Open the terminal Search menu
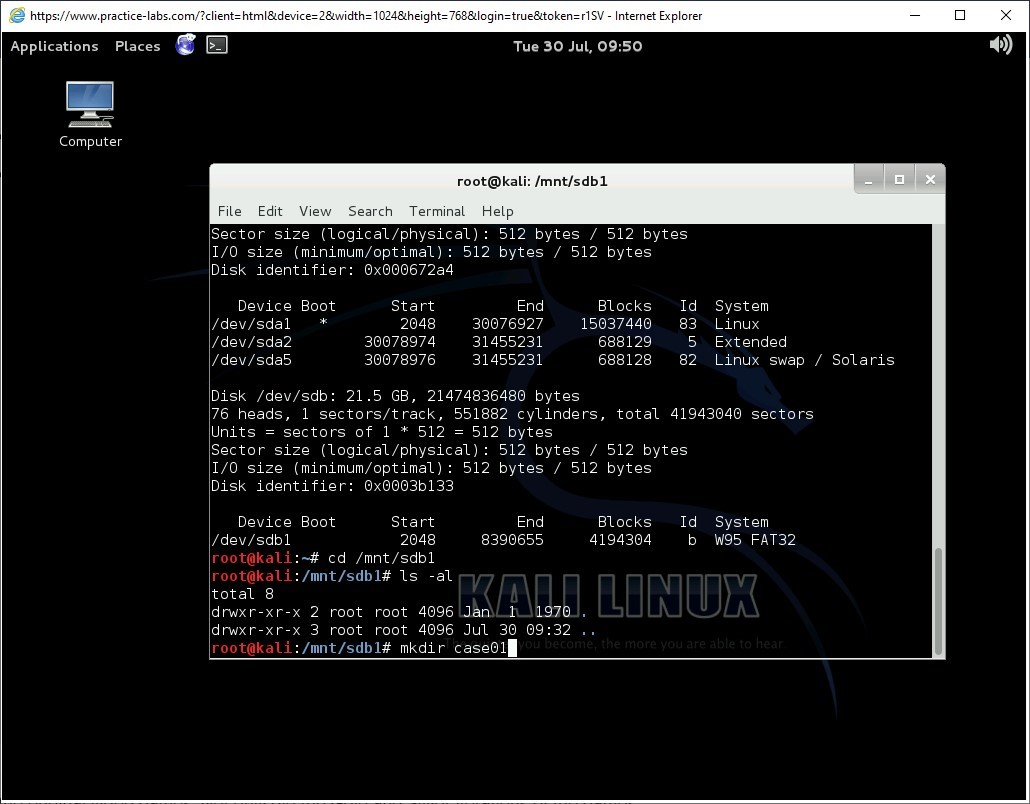The width and height of the screenshot is (1030, 804). click(370, 211)
